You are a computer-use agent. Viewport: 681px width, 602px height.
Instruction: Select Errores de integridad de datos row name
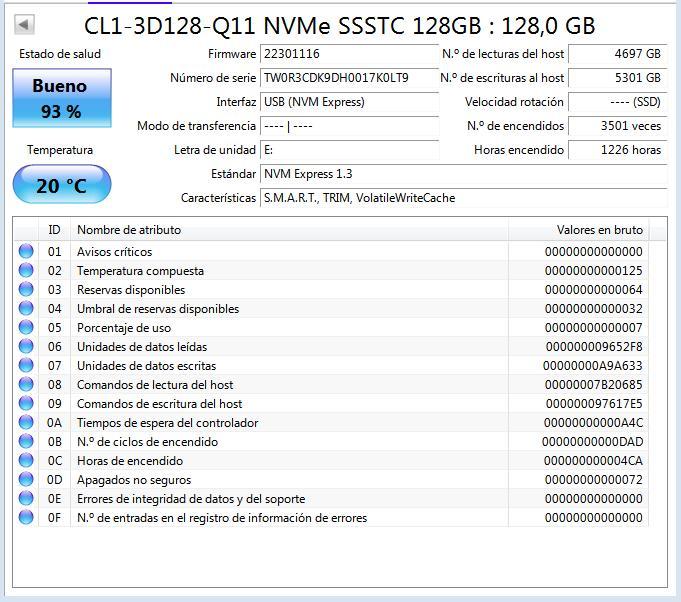(x=191, y=499)
